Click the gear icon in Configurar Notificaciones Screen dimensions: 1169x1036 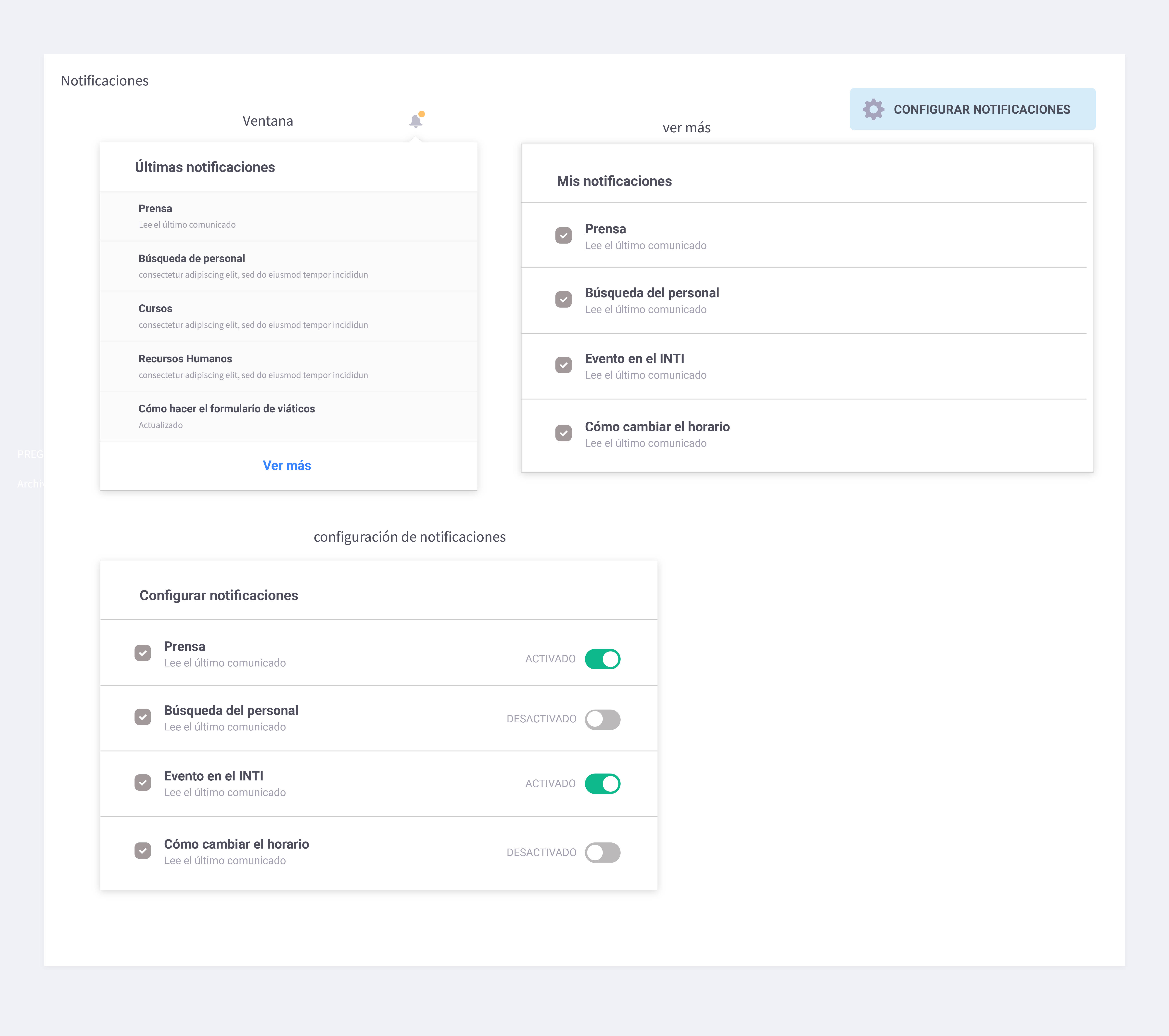point(873,109)
